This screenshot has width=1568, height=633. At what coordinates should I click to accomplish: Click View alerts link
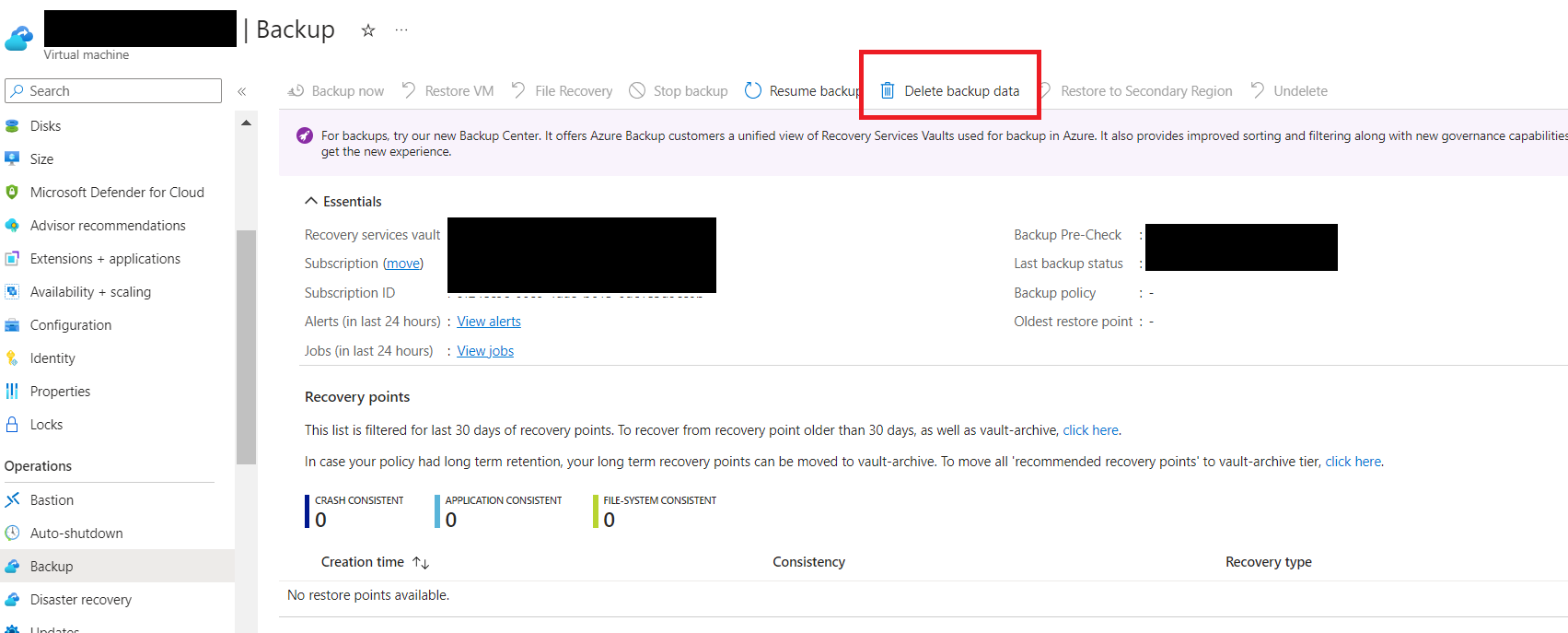pyautogui.click(x=489, y=322)
